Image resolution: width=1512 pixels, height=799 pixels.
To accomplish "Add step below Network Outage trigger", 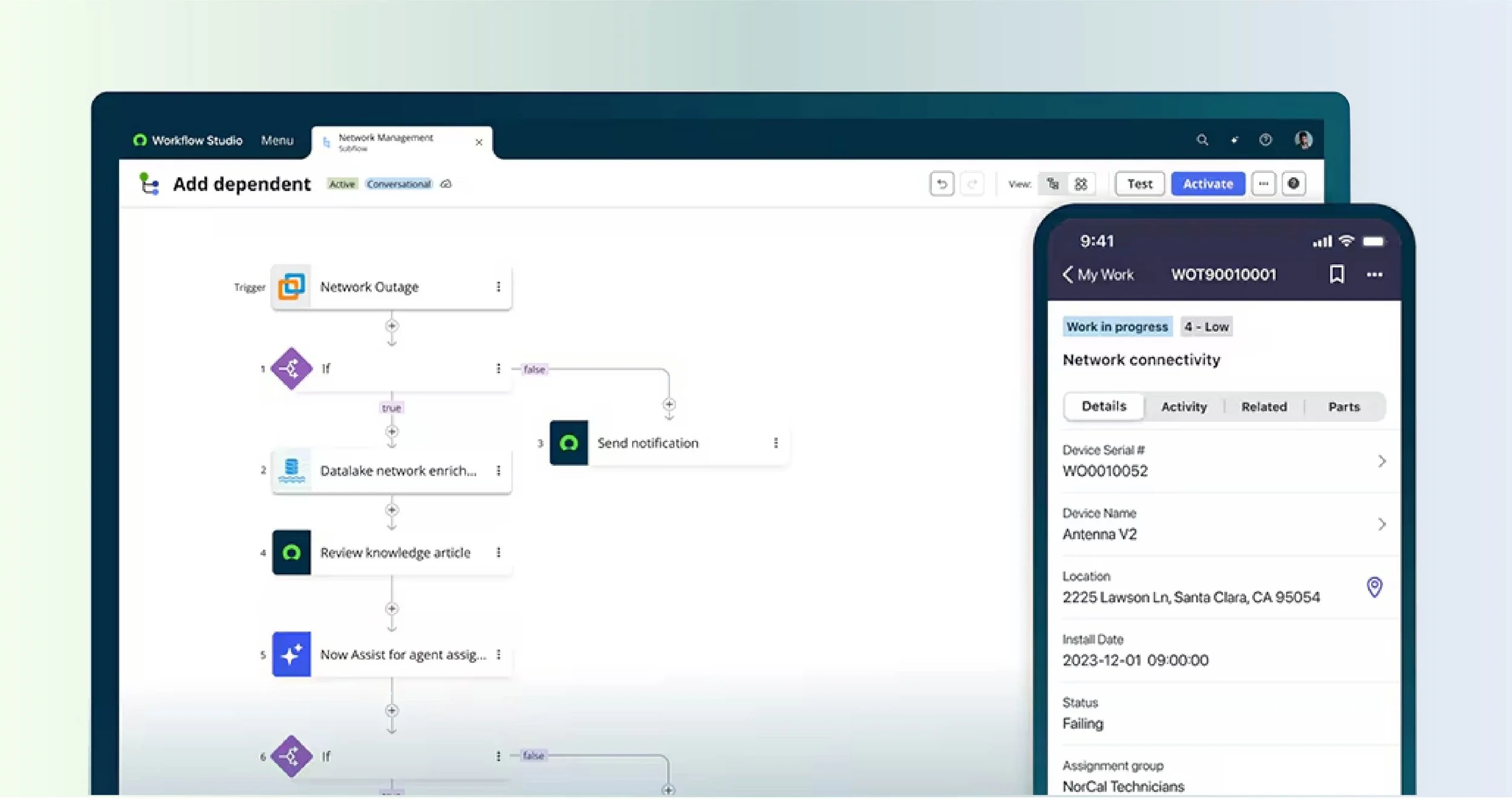I will coord(392,327).
